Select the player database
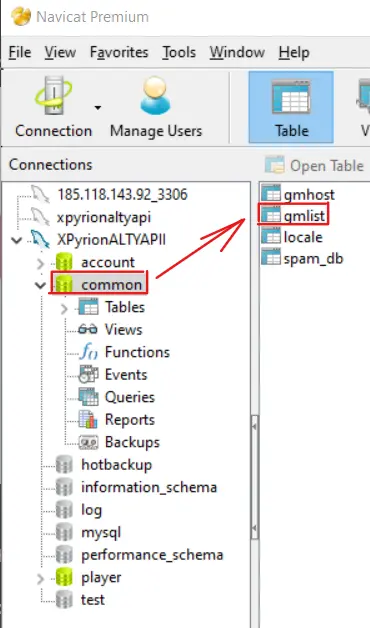Viewport: 370px width, 628px height. (101, 577)
